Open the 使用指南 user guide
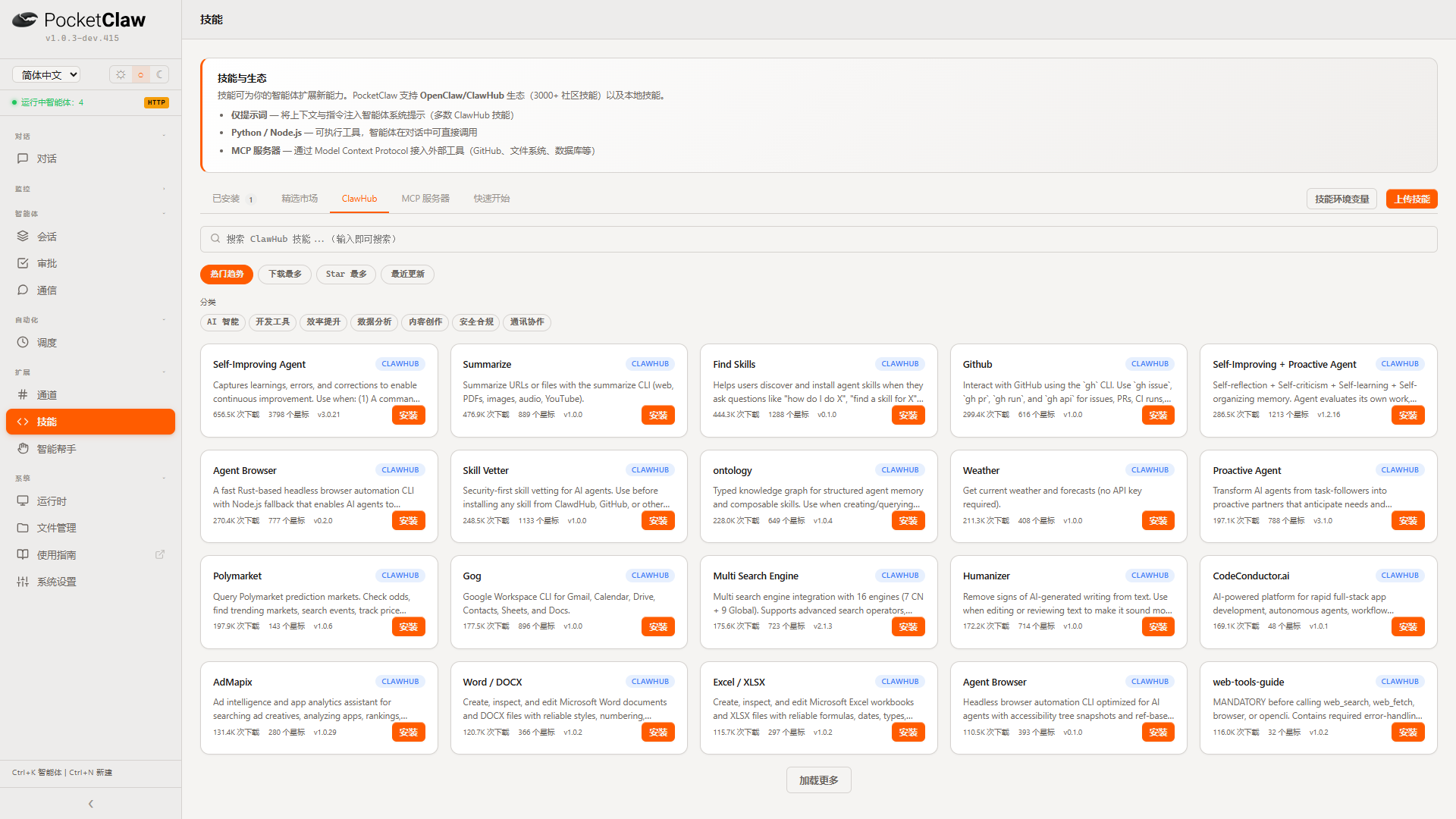Viewport: 1456px width, 819px height. [90, 555]
